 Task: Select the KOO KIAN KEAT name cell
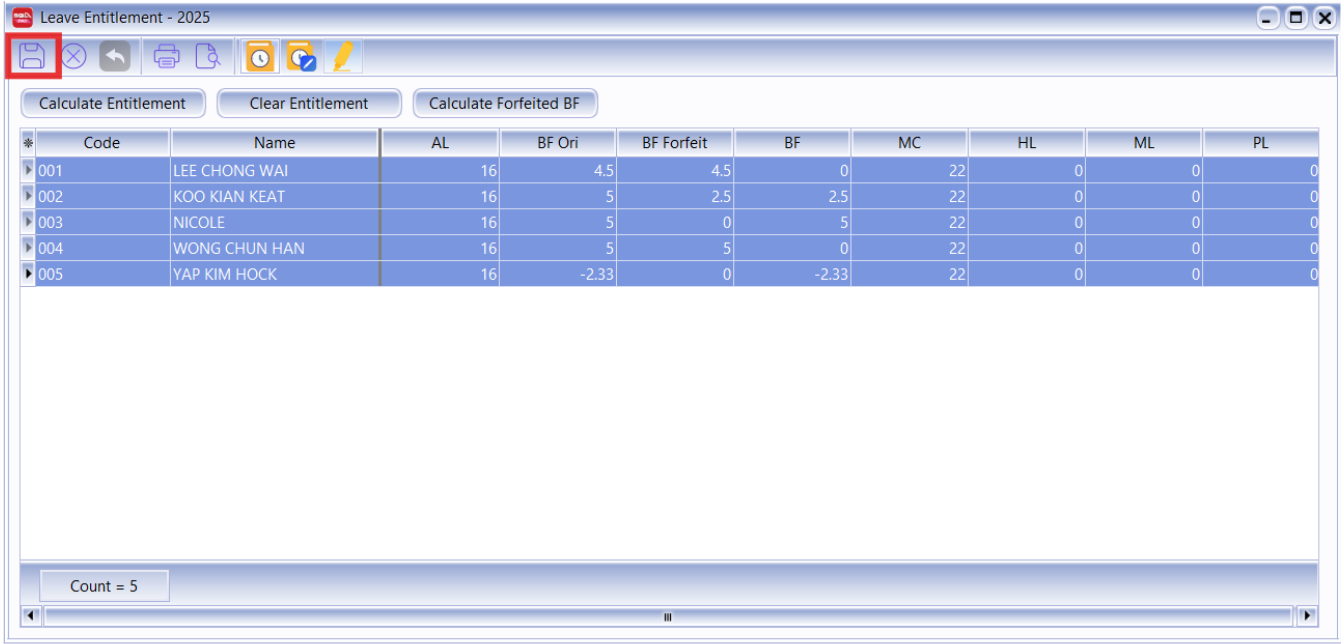[275, 196]
